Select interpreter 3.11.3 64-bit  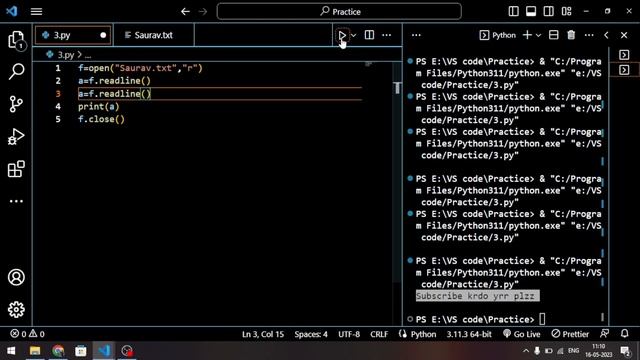click(x=469, y=334)
